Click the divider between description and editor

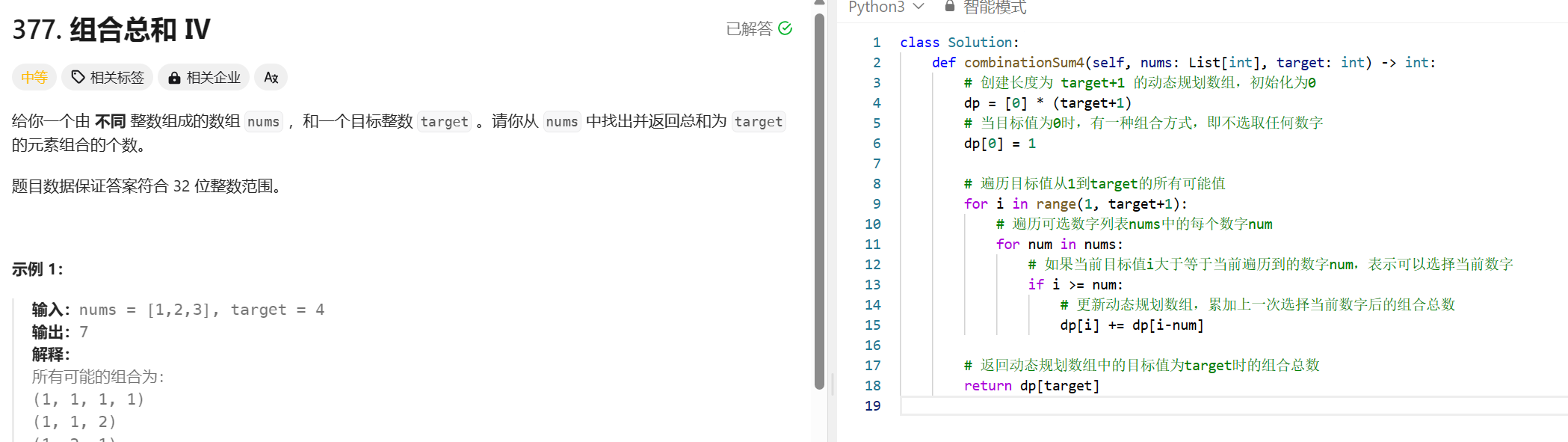832,224
